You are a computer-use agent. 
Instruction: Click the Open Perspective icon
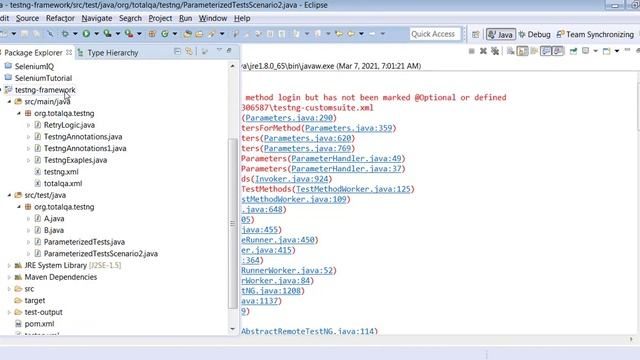[x=476, y=35]
